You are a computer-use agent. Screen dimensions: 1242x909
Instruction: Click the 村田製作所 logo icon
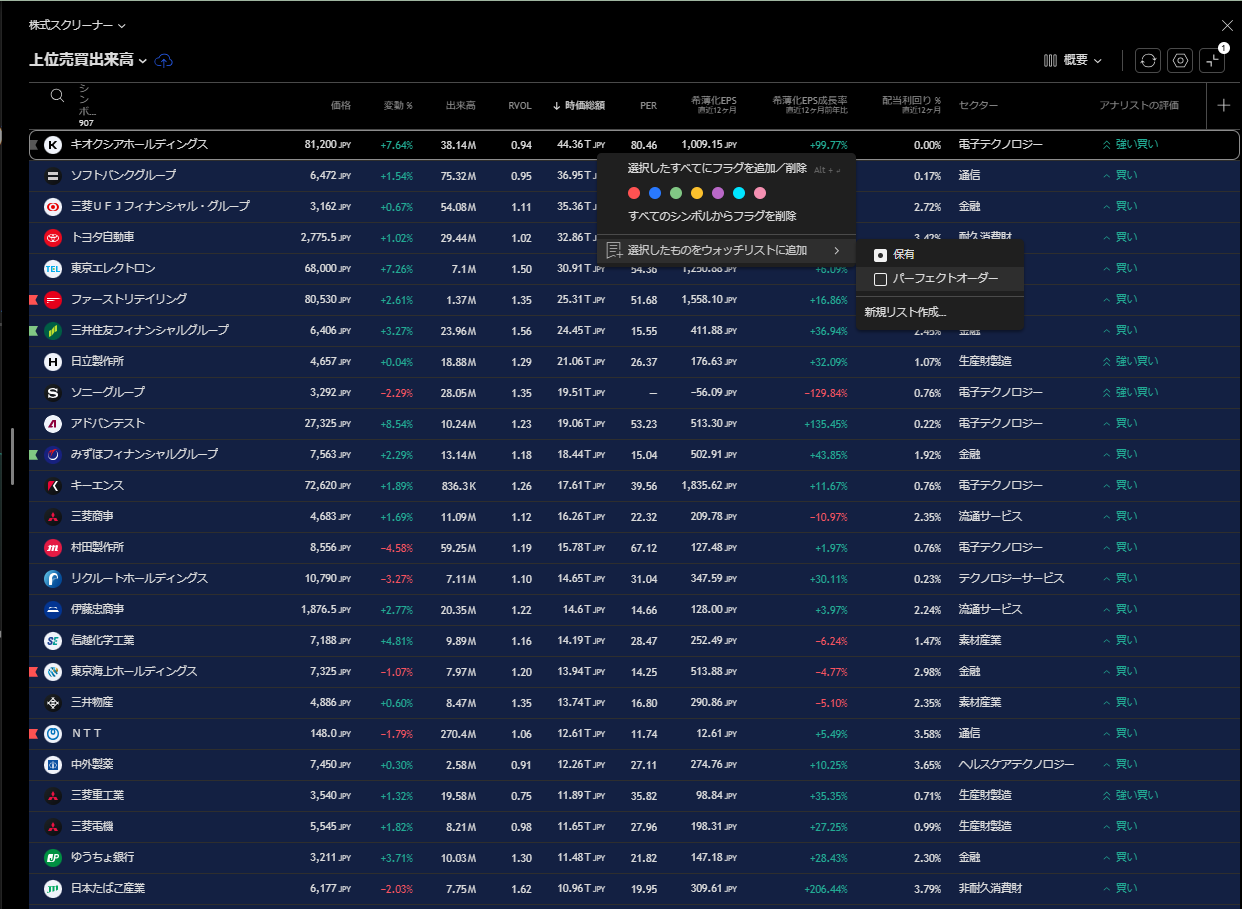[x=53, y=548]
